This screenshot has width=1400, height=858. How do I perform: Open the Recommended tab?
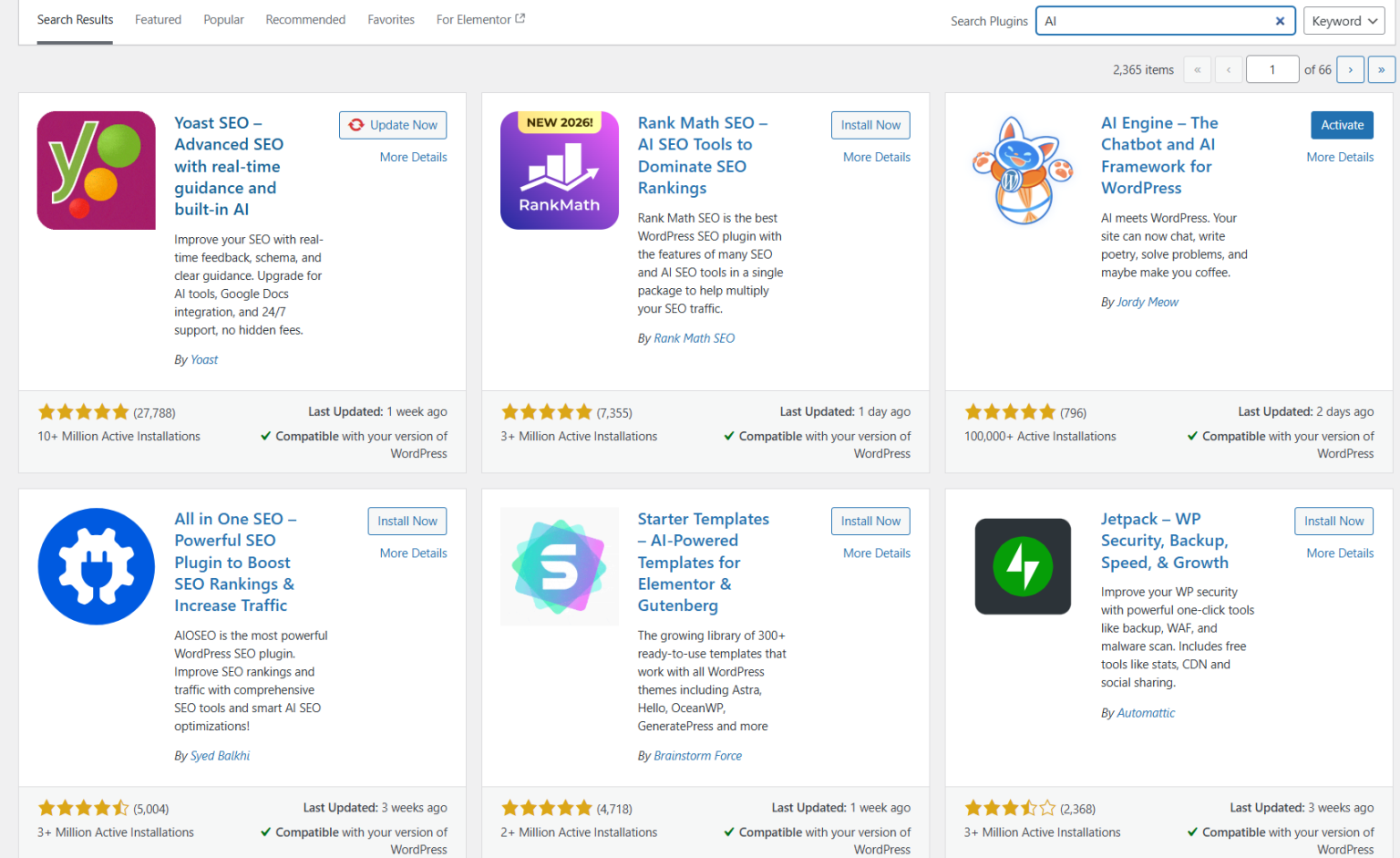point(305,19)
